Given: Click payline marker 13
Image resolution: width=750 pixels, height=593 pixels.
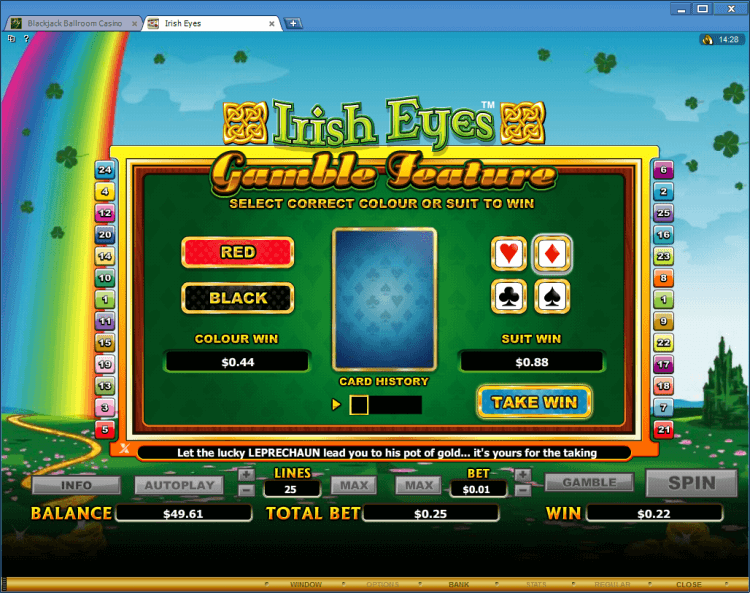Looking at the screenshot, I should [x=105, y=385].
